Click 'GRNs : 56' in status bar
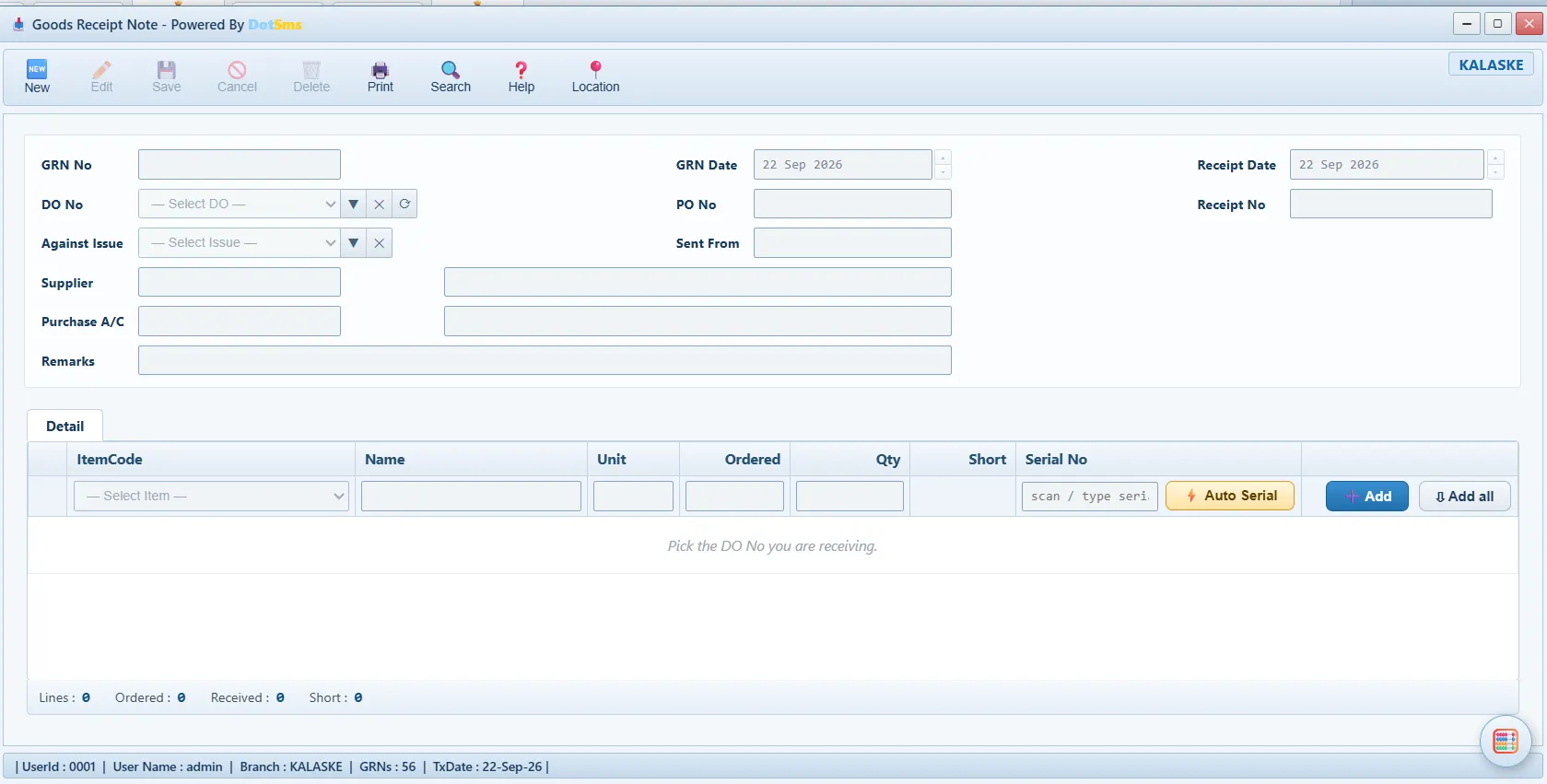The width and height of the screenshot is (1547, 784). tap(387, 766)
